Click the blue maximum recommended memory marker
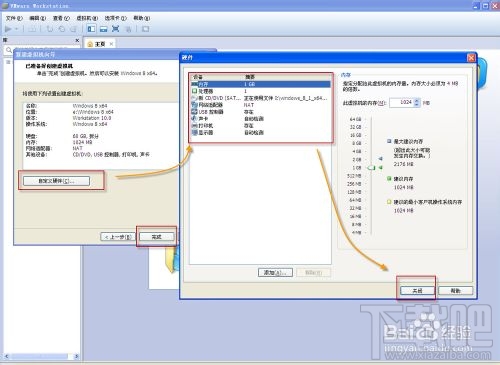The width and height of the screenshot is (500, 365). coord(380,159)
